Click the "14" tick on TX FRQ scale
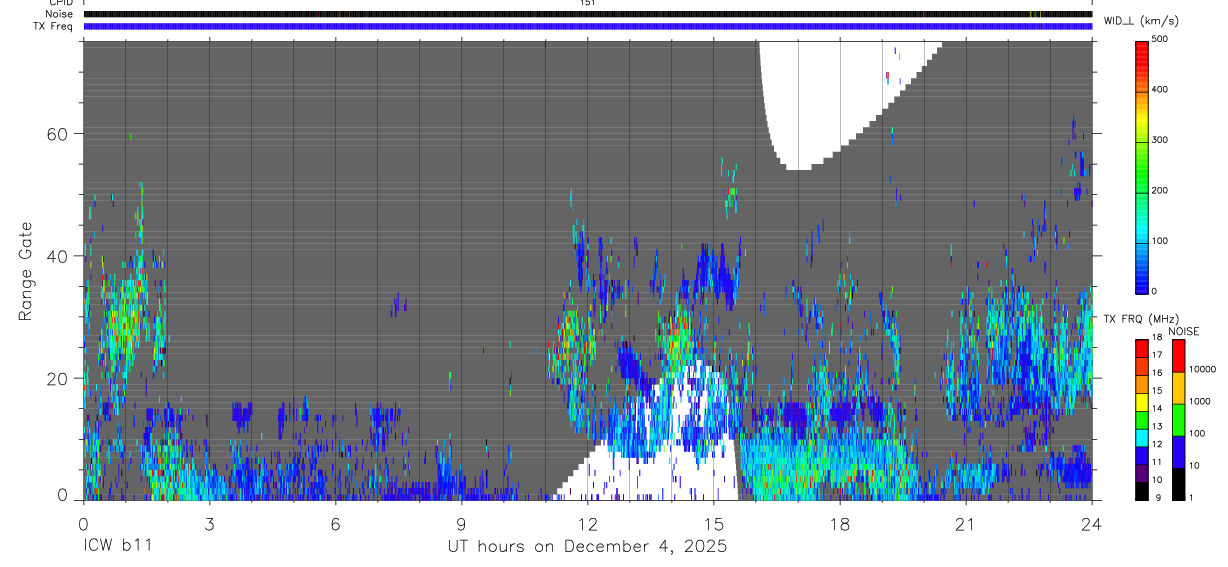 click(x=1157, y=409)
